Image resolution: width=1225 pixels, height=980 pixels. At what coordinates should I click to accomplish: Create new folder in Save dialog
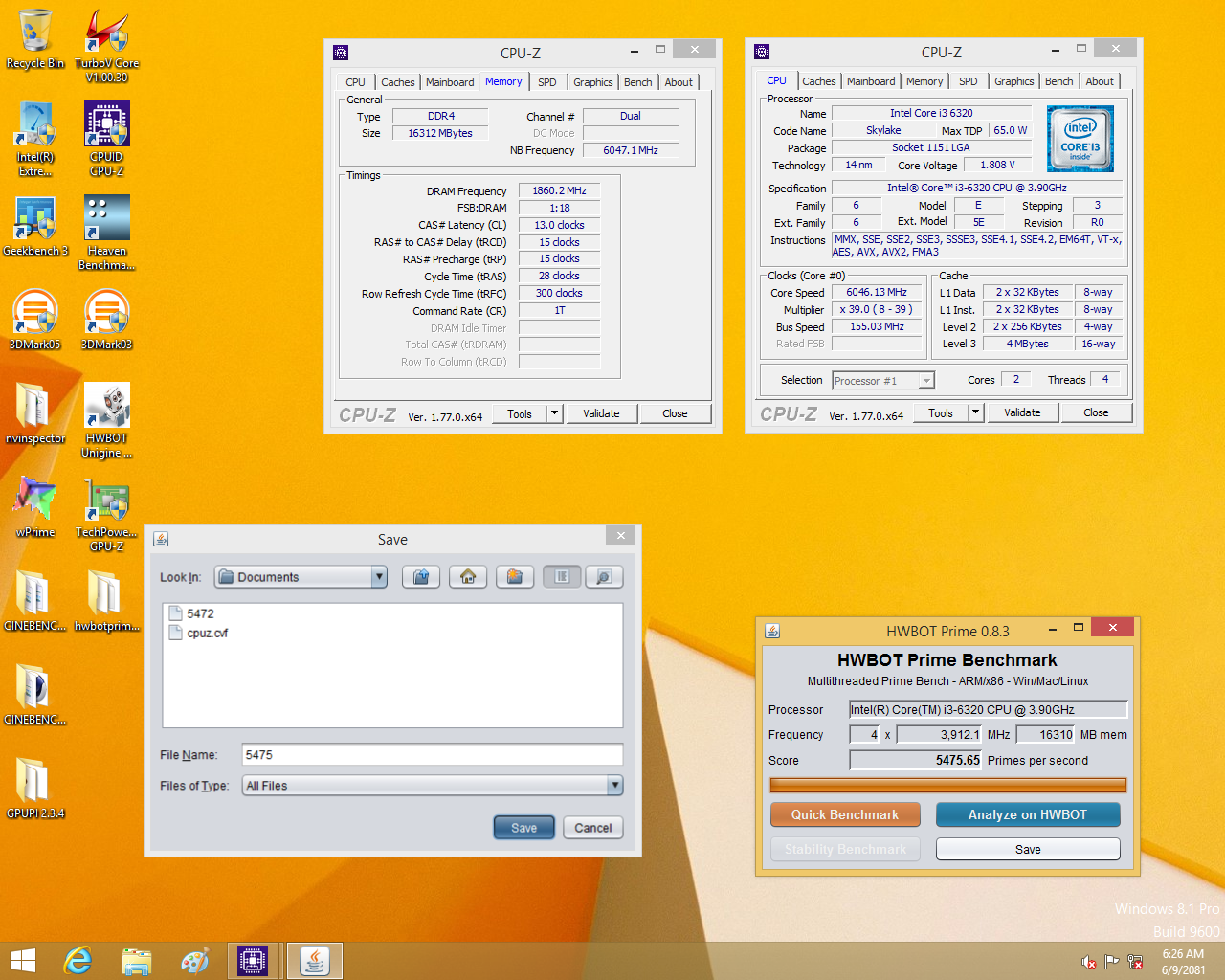tap(515, 576)
